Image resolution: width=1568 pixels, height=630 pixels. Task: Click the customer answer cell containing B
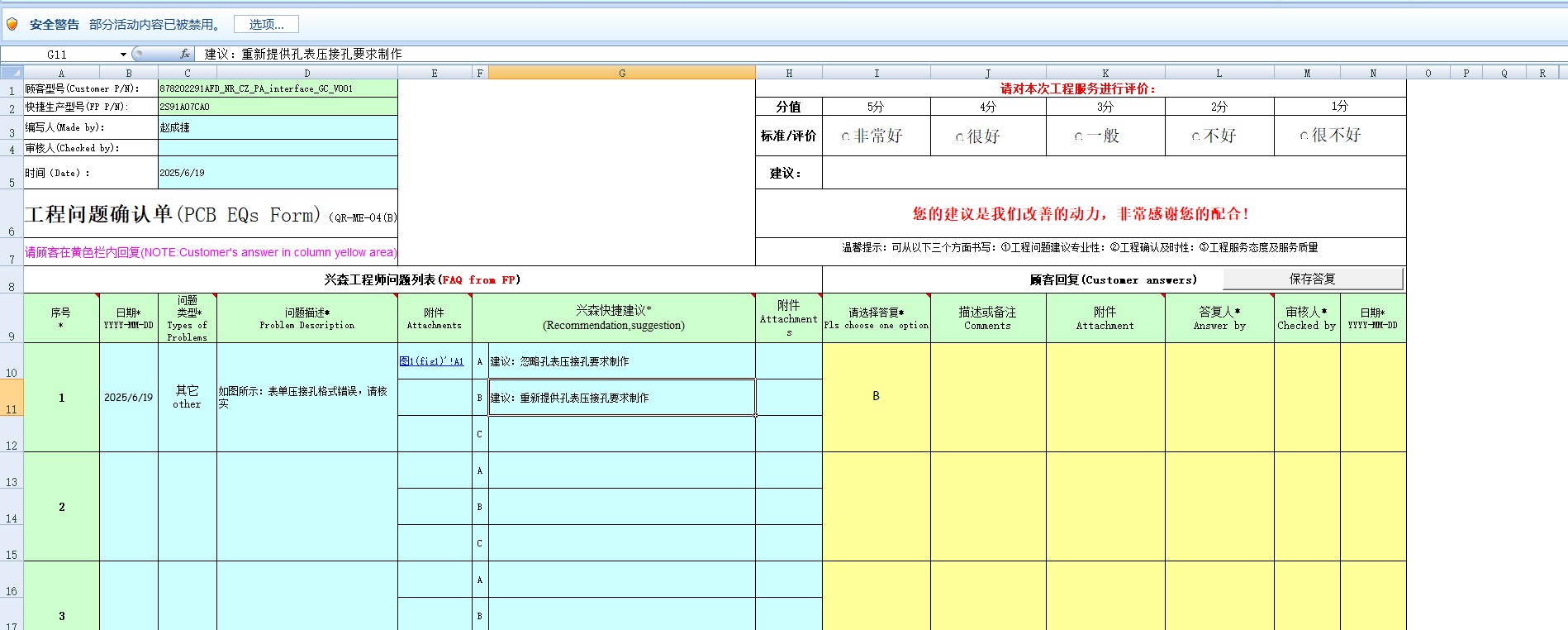pyautogui.click(x=877, y=397)
